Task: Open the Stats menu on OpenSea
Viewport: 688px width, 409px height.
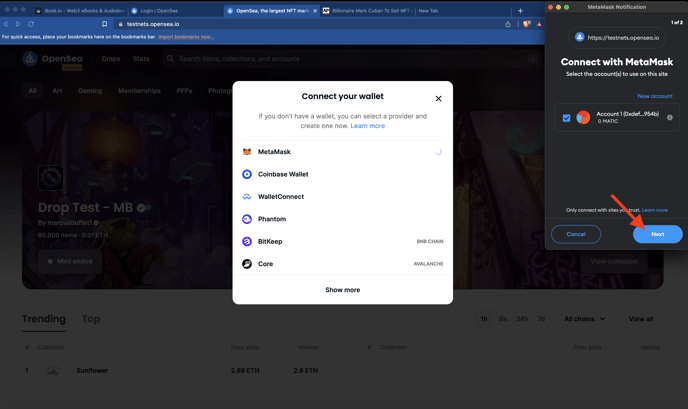Action: [141, 58]
